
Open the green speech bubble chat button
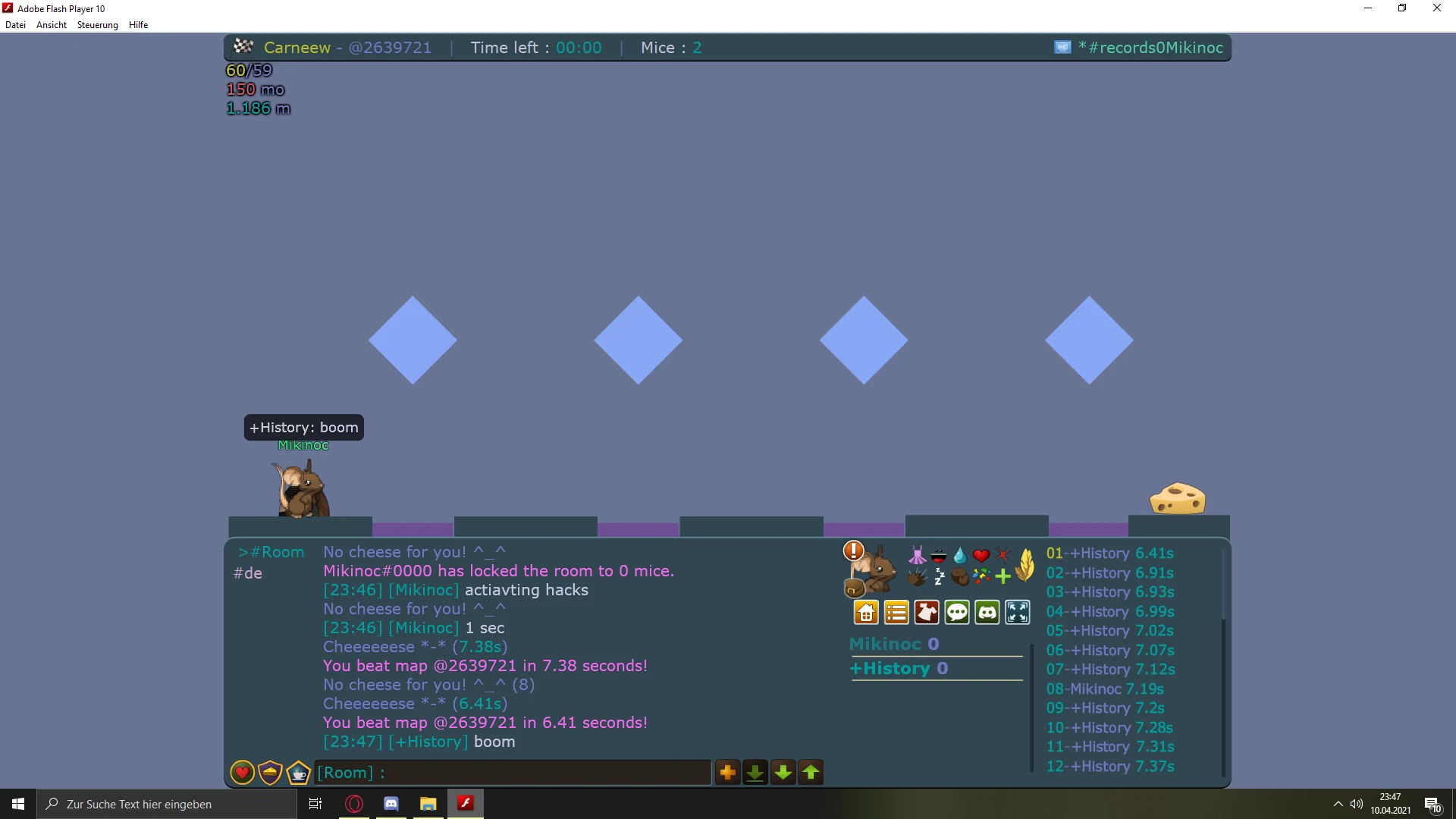957,612
